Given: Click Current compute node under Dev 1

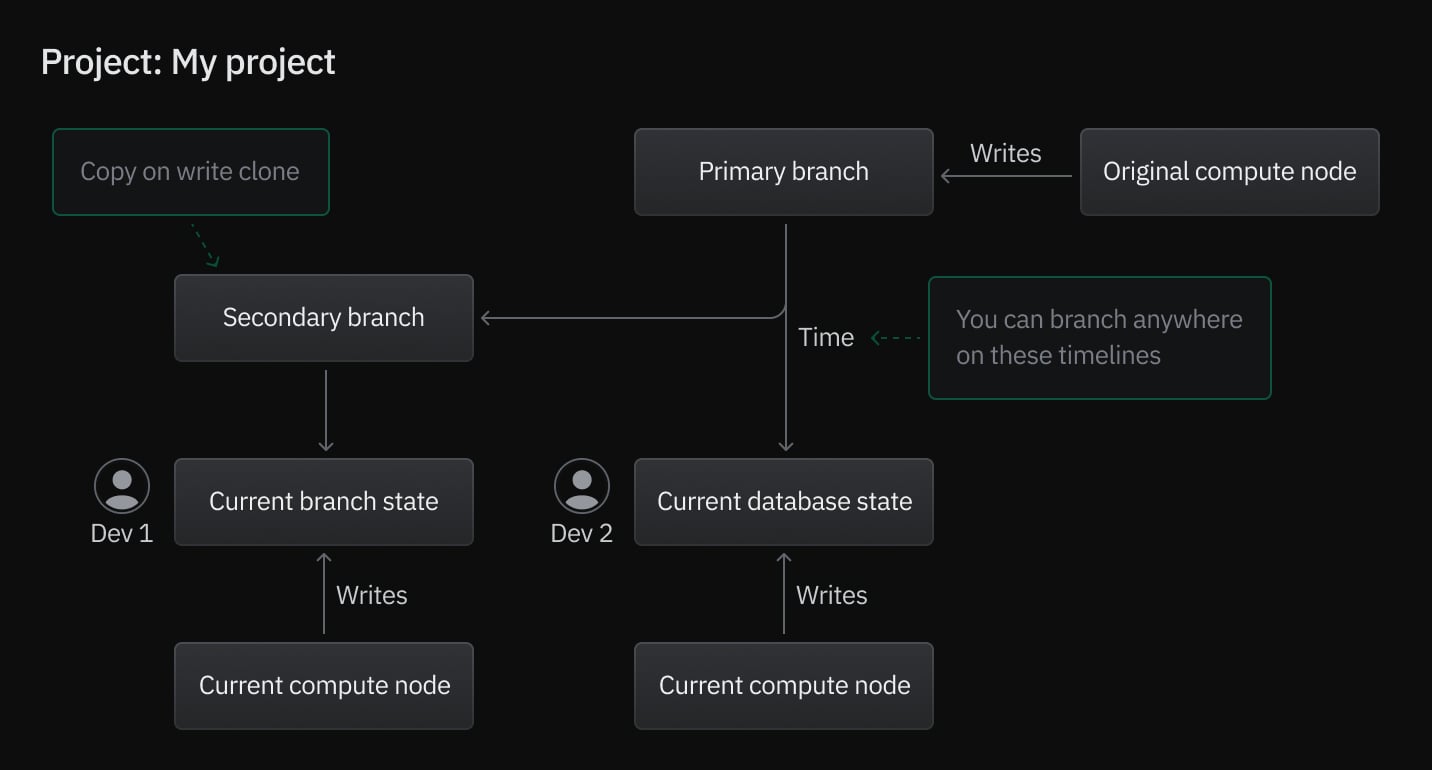Looking at the screenshot, I should tap(323, 686).
